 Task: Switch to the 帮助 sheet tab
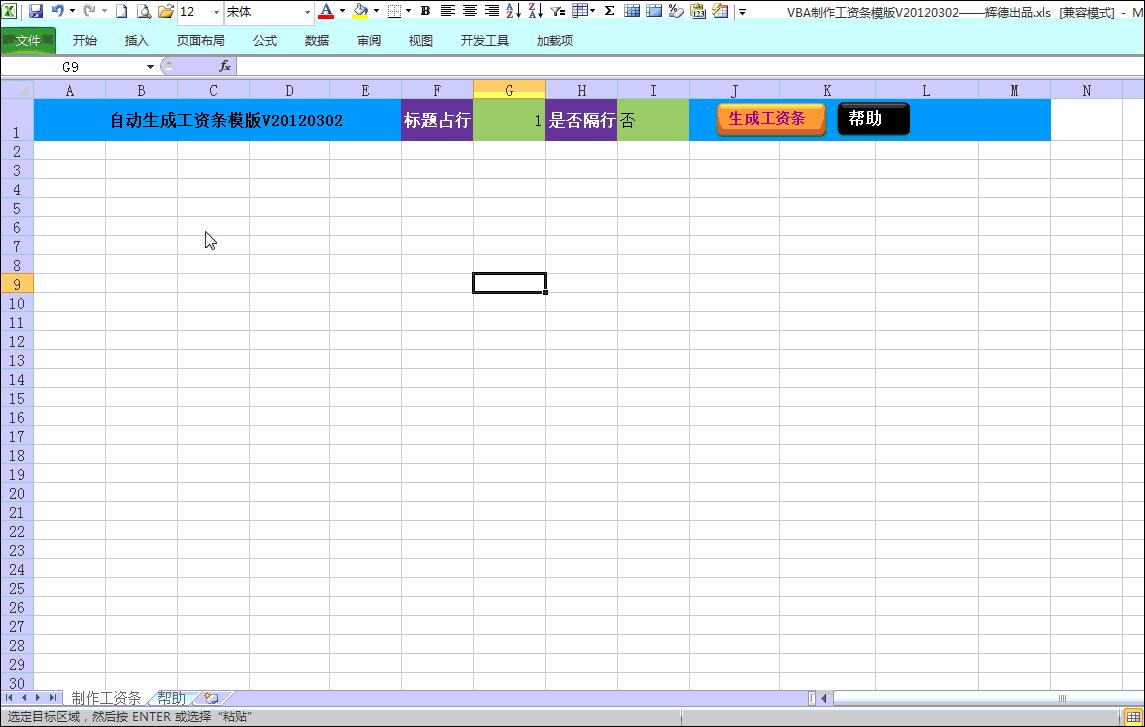point(171,698)
